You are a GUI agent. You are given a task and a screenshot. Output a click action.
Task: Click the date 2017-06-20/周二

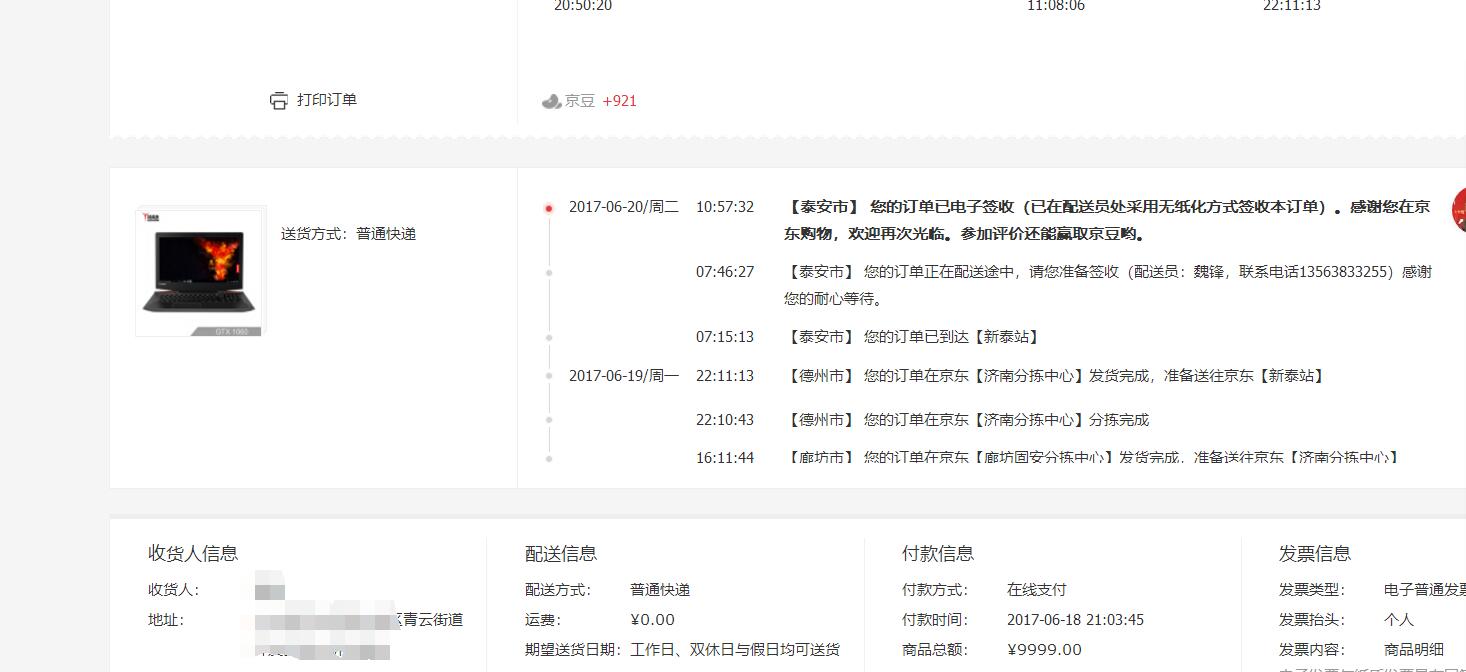coord(624,207)
